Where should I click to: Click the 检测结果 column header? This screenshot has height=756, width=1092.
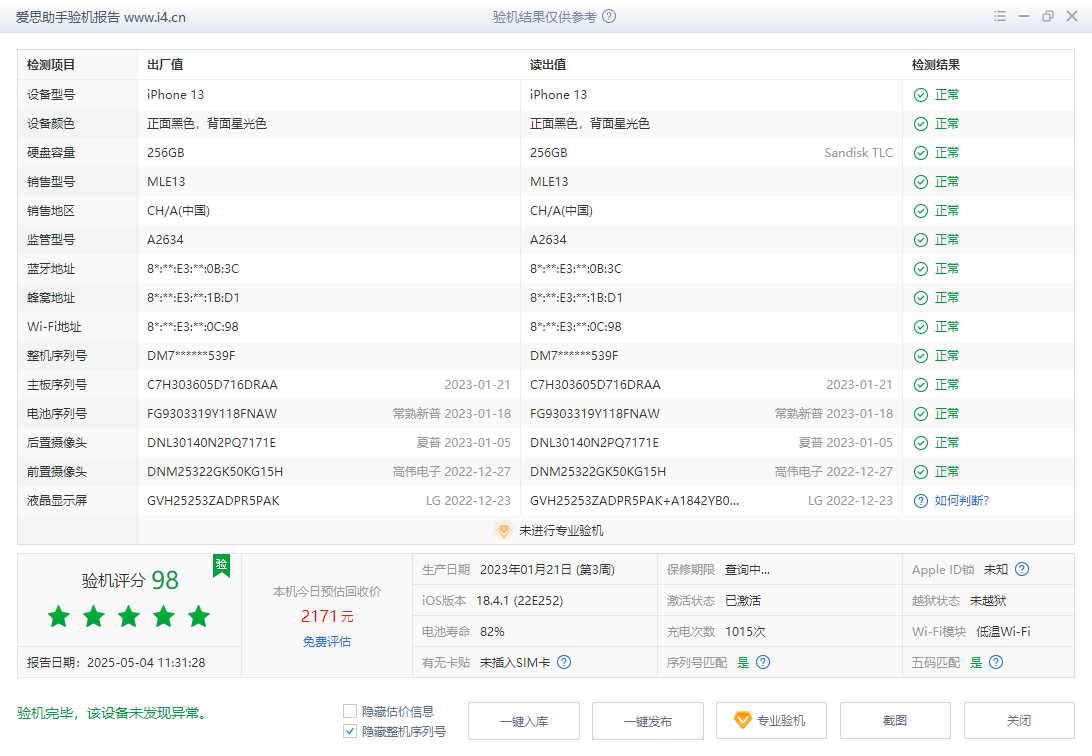tap(935, 65)
